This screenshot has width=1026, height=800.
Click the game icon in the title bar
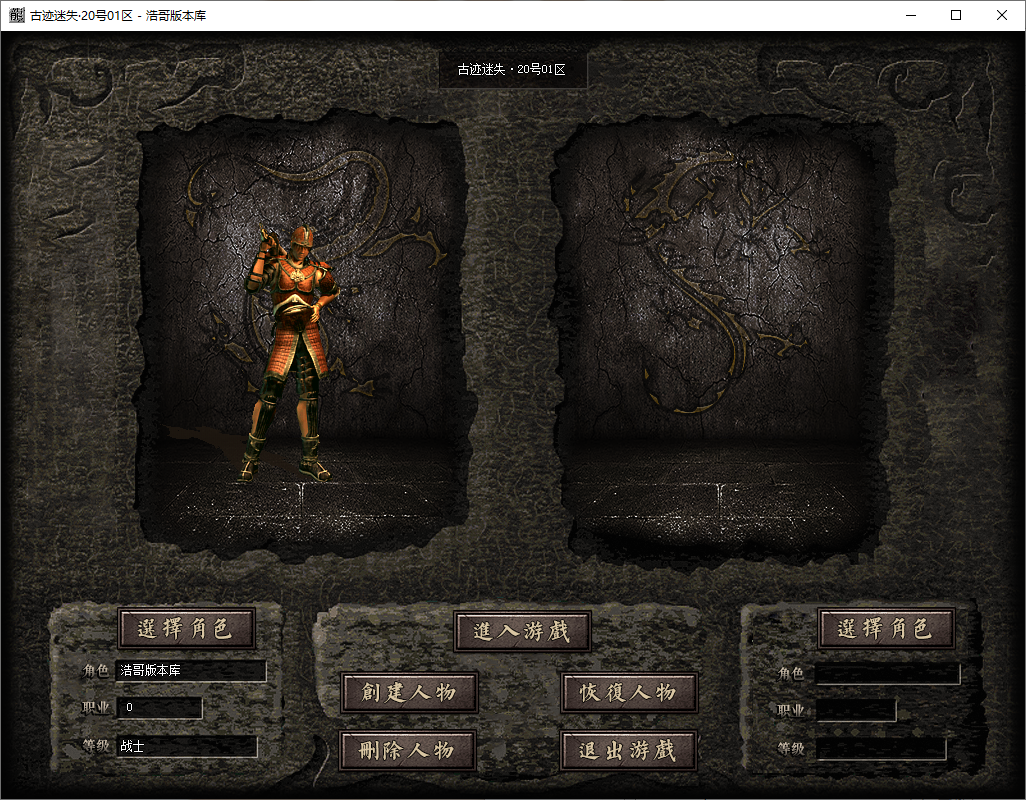pyautogui.click(x=17, y=15)
